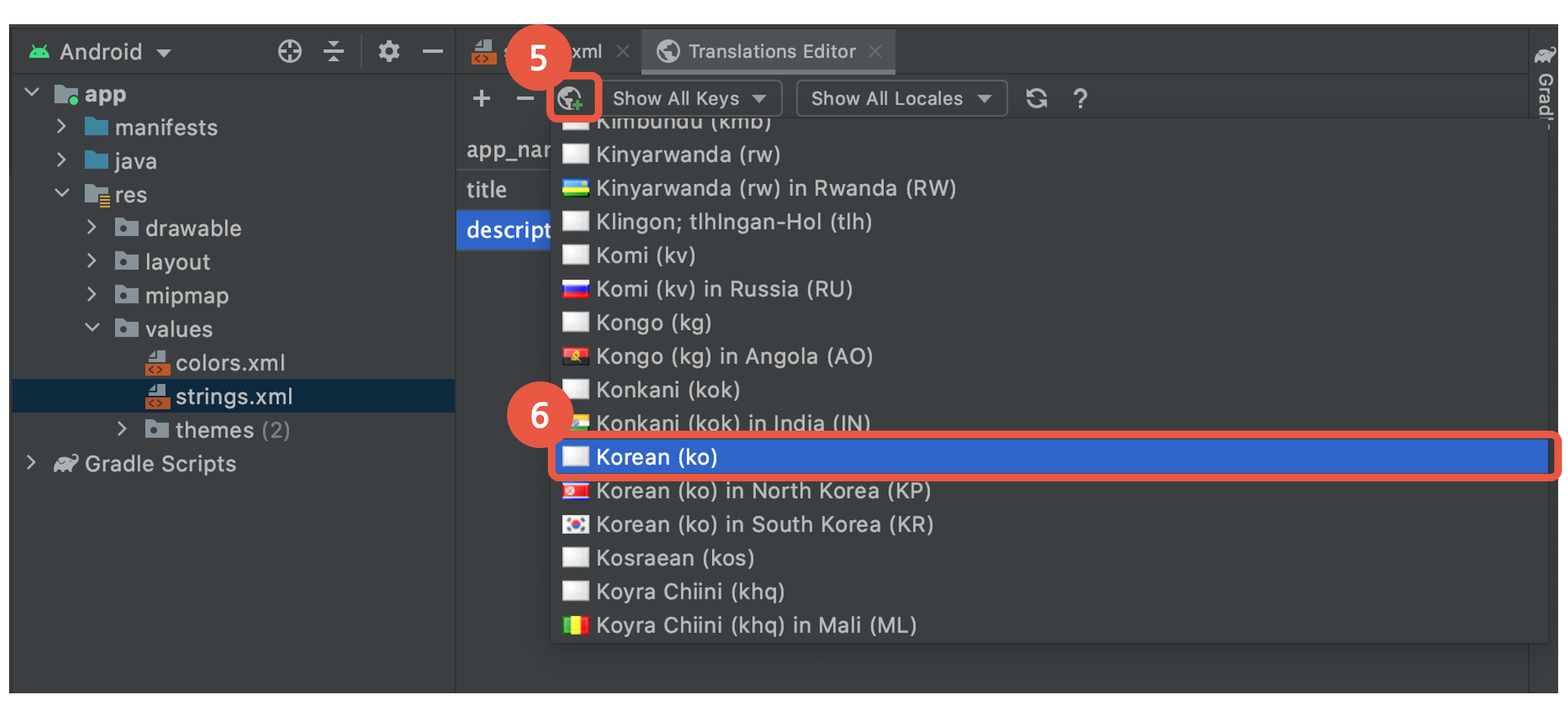Collapse the values folder

point(92,328)
